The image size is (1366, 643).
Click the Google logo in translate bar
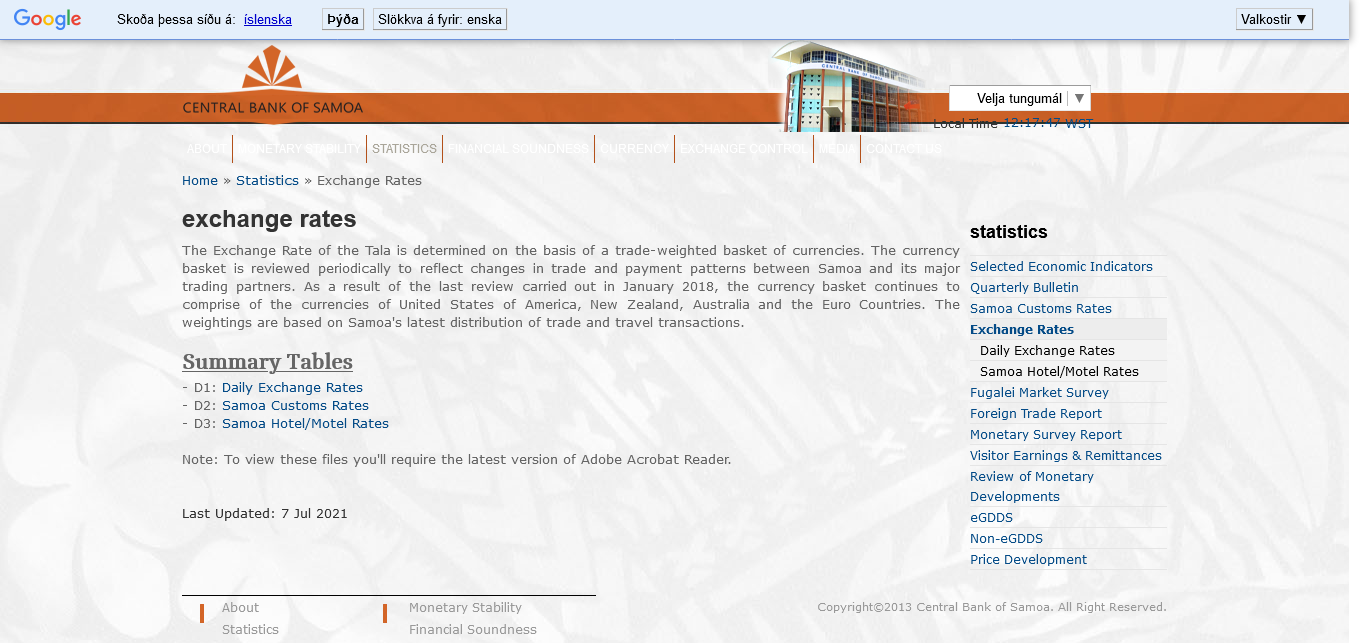click(47, 19)
